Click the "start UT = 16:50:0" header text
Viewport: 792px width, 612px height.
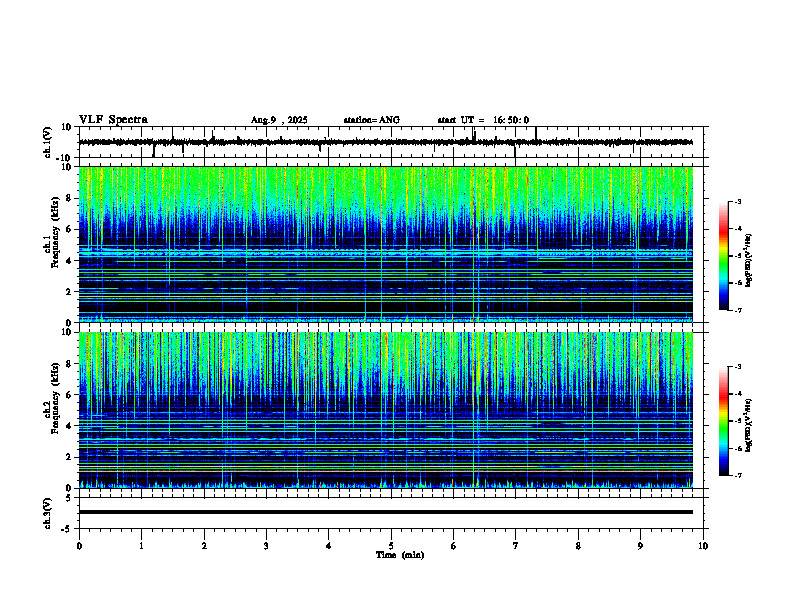pos(483,120)
